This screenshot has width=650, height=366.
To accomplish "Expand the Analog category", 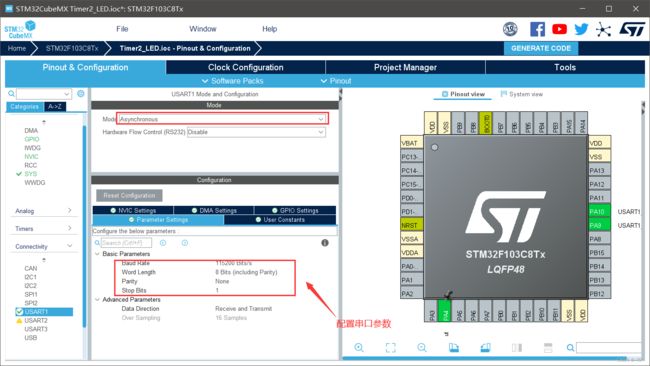I will [43, 211].
